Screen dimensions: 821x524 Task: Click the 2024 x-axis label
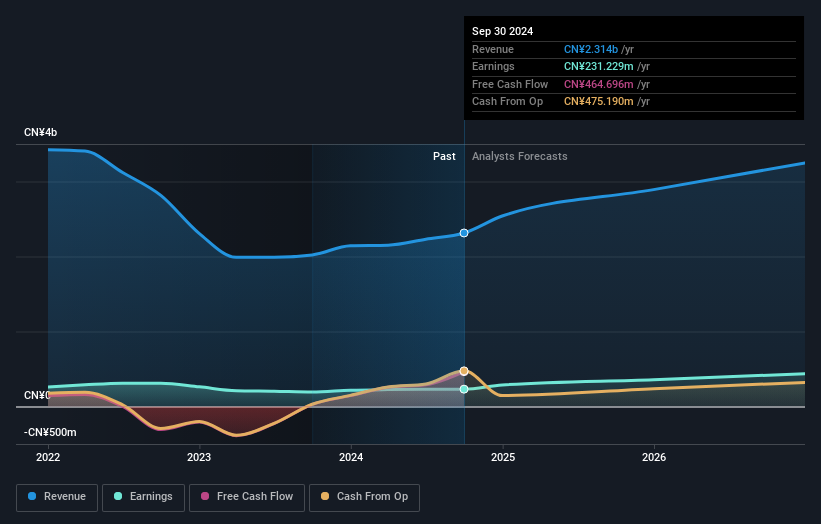[351, 457]
